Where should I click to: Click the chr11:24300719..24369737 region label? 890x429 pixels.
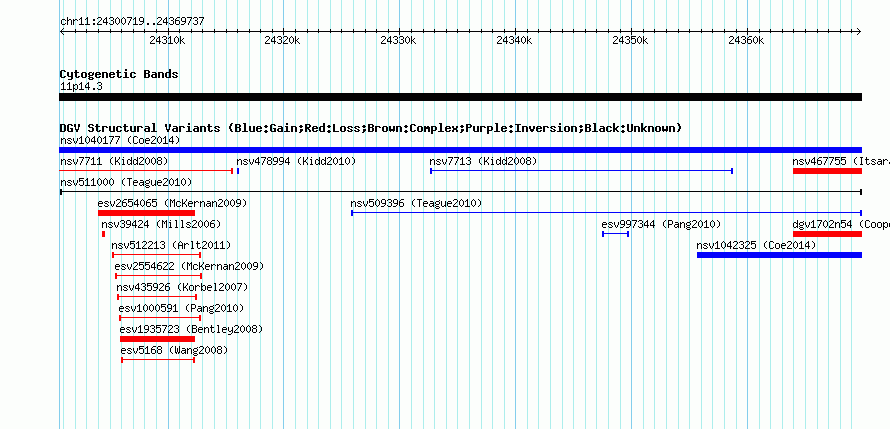132,22
